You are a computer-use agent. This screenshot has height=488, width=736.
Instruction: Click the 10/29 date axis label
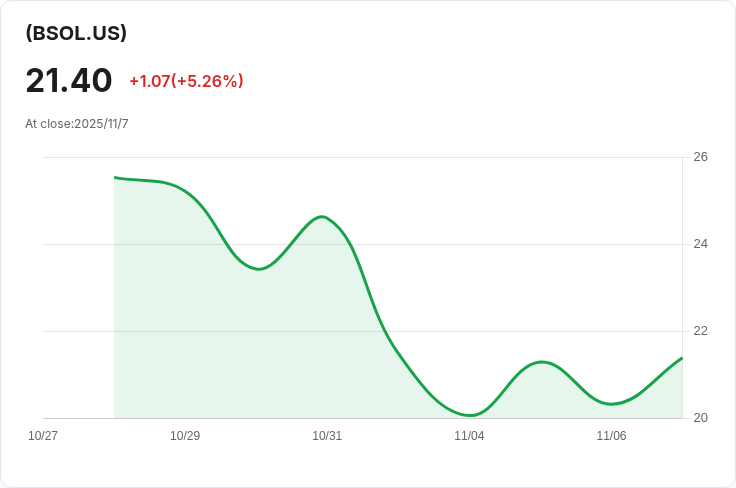(185, 435)
